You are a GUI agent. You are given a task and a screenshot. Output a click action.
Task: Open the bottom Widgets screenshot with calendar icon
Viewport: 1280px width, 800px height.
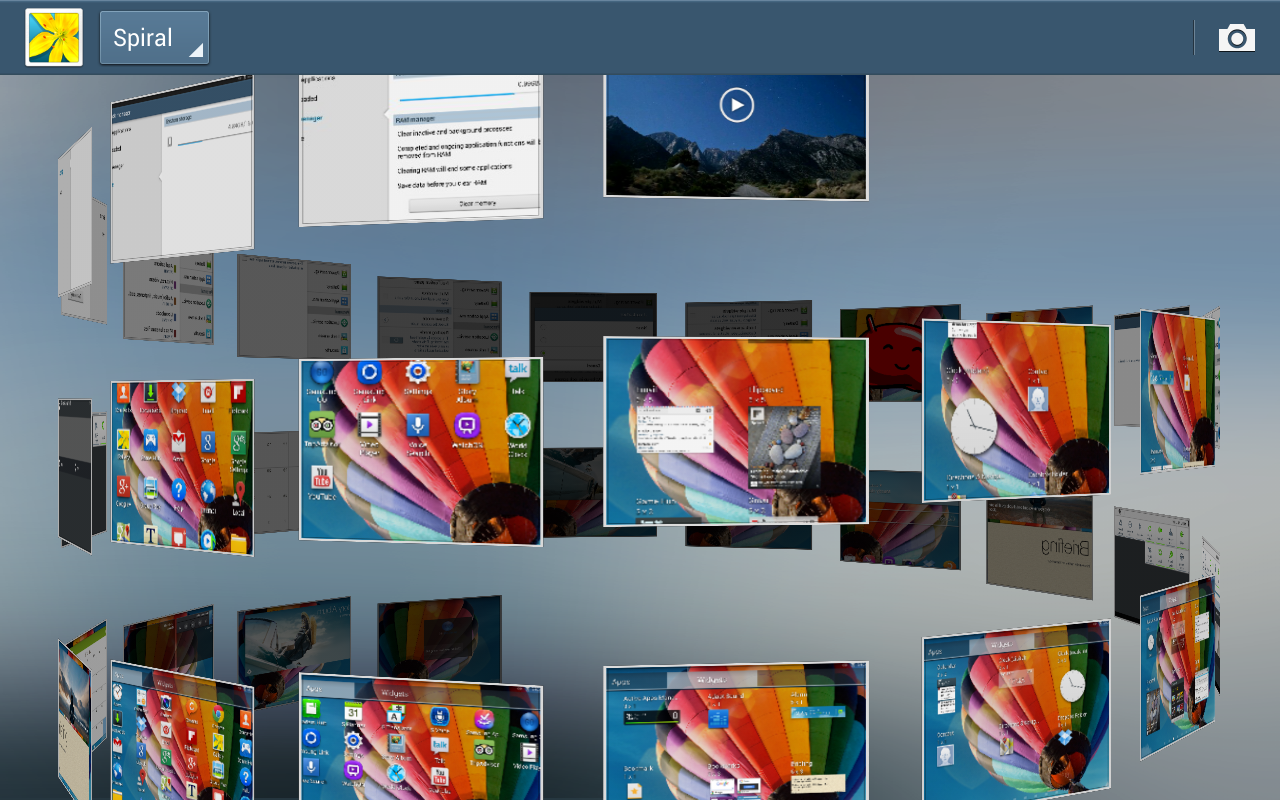pos(420,740)
